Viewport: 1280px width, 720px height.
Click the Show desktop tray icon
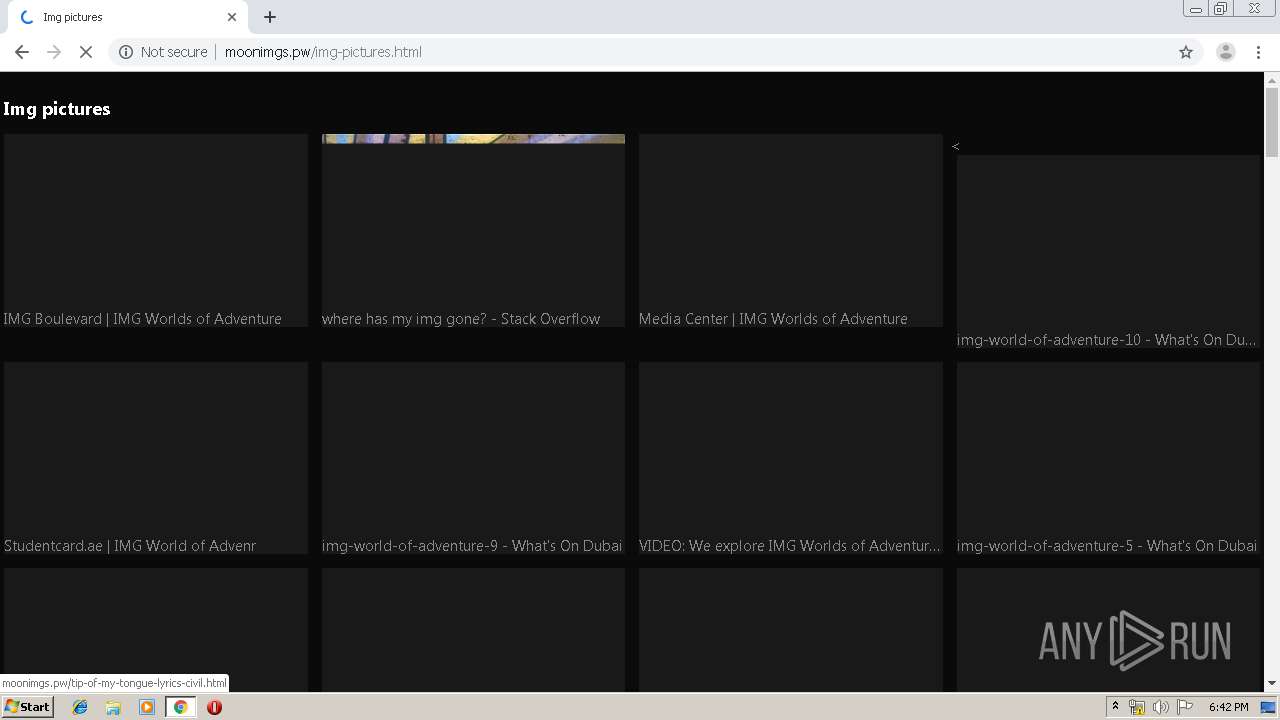[x=1268, y=707]
